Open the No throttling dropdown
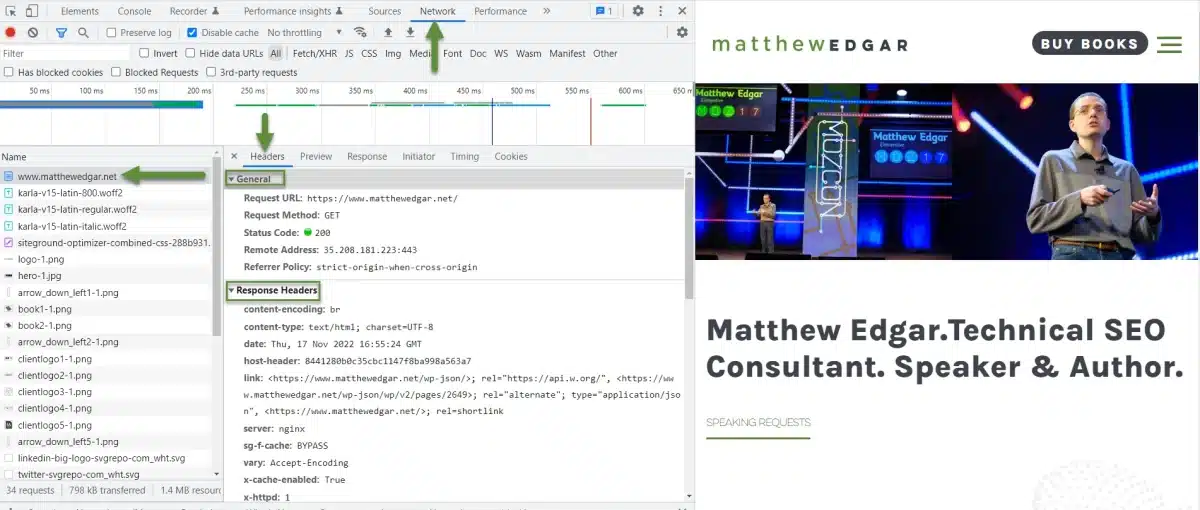 (x=304, y=32)
